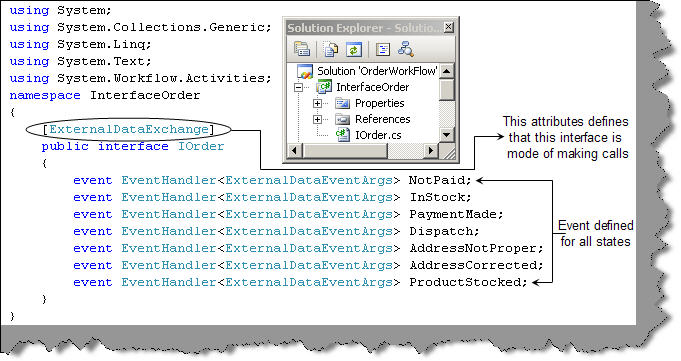Click the ProductStocked event name
Screen dimensions: 681x361
pos(465,282)
